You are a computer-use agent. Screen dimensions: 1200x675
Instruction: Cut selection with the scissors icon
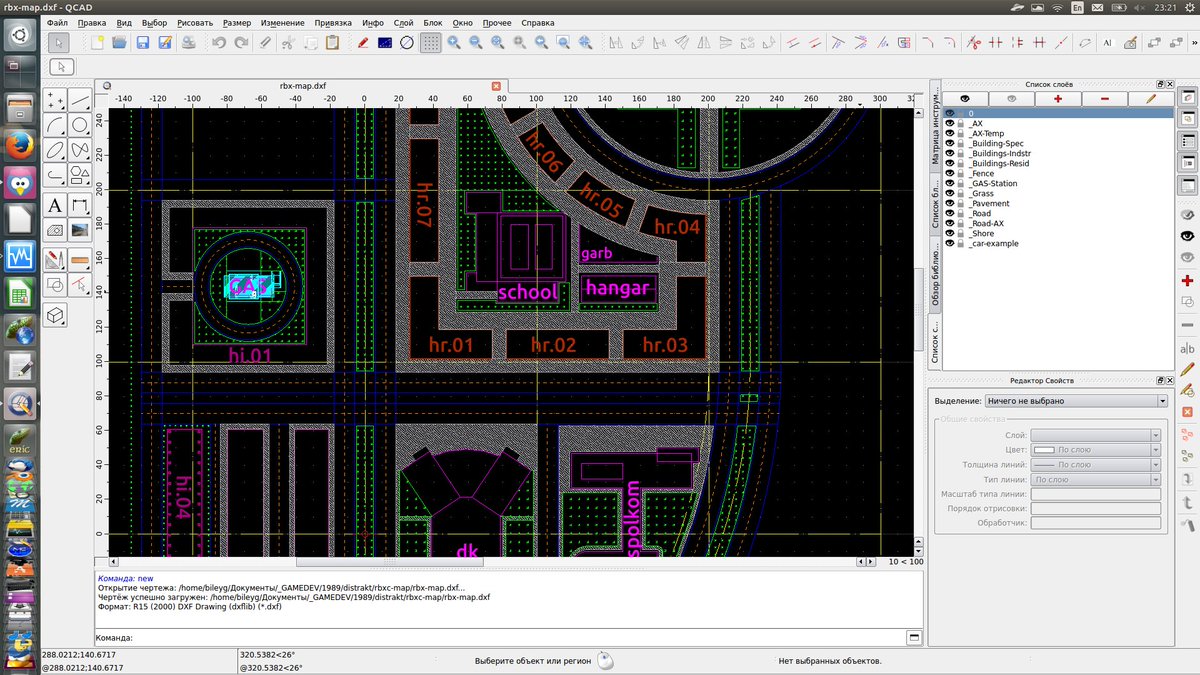287,42
